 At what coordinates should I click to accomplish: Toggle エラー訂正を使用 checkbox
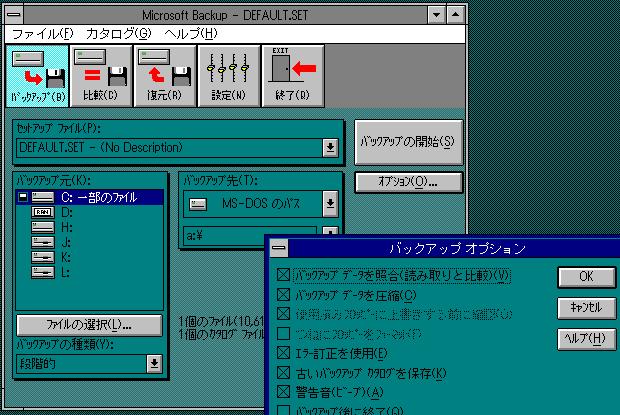click(x=284, y=353)
